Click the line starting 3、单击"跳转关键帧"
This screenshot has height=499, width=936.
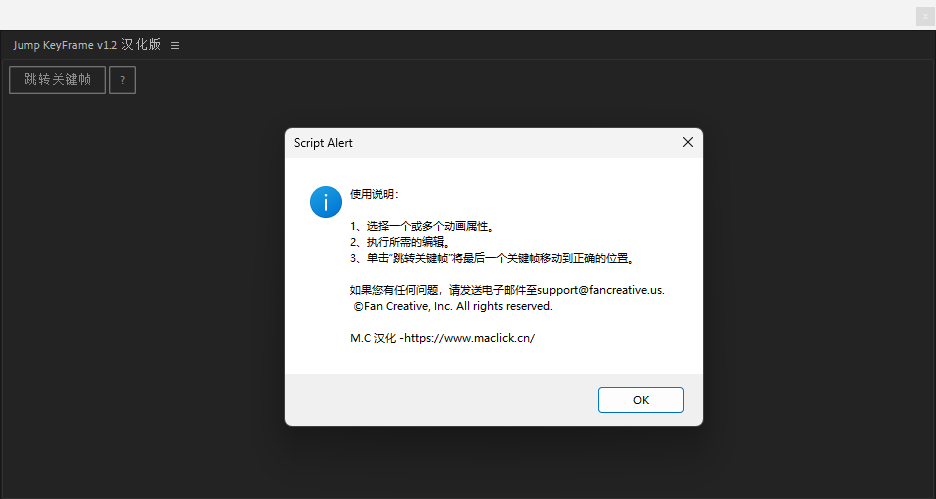pos(492,258)
